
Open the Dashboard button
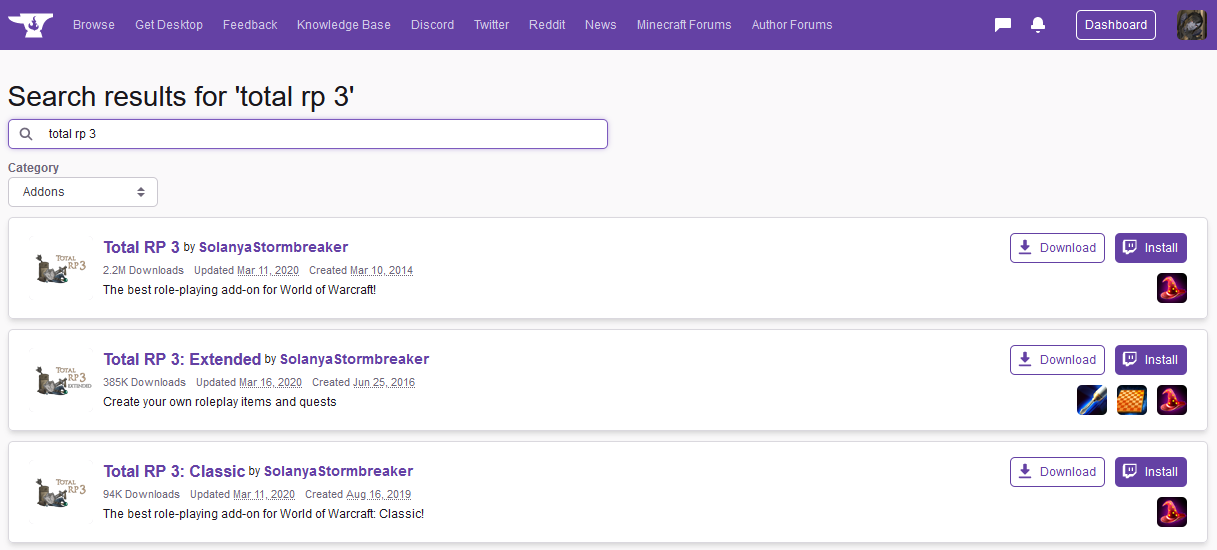pyautogui.click(x=1116, y=25)
